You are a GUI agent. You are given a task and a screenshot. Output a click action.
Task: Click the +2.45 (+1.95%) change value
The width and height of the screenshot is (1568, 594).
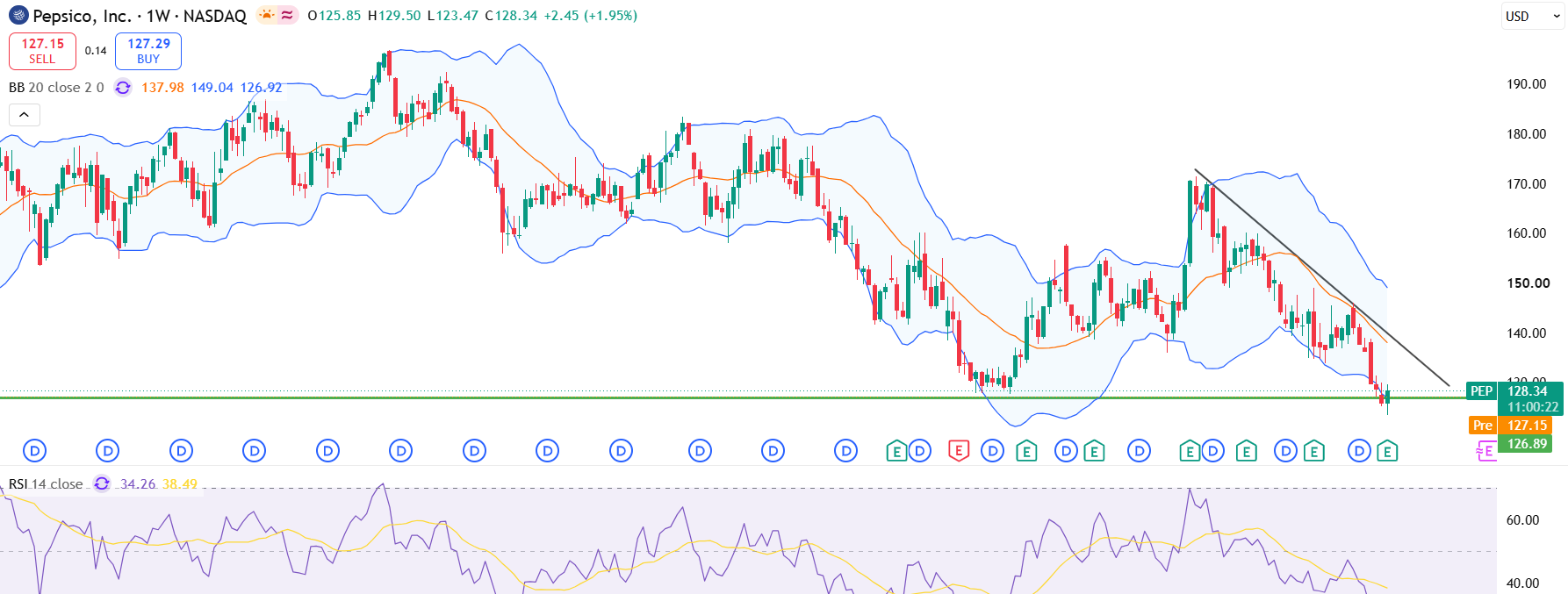tap(591, 16)
